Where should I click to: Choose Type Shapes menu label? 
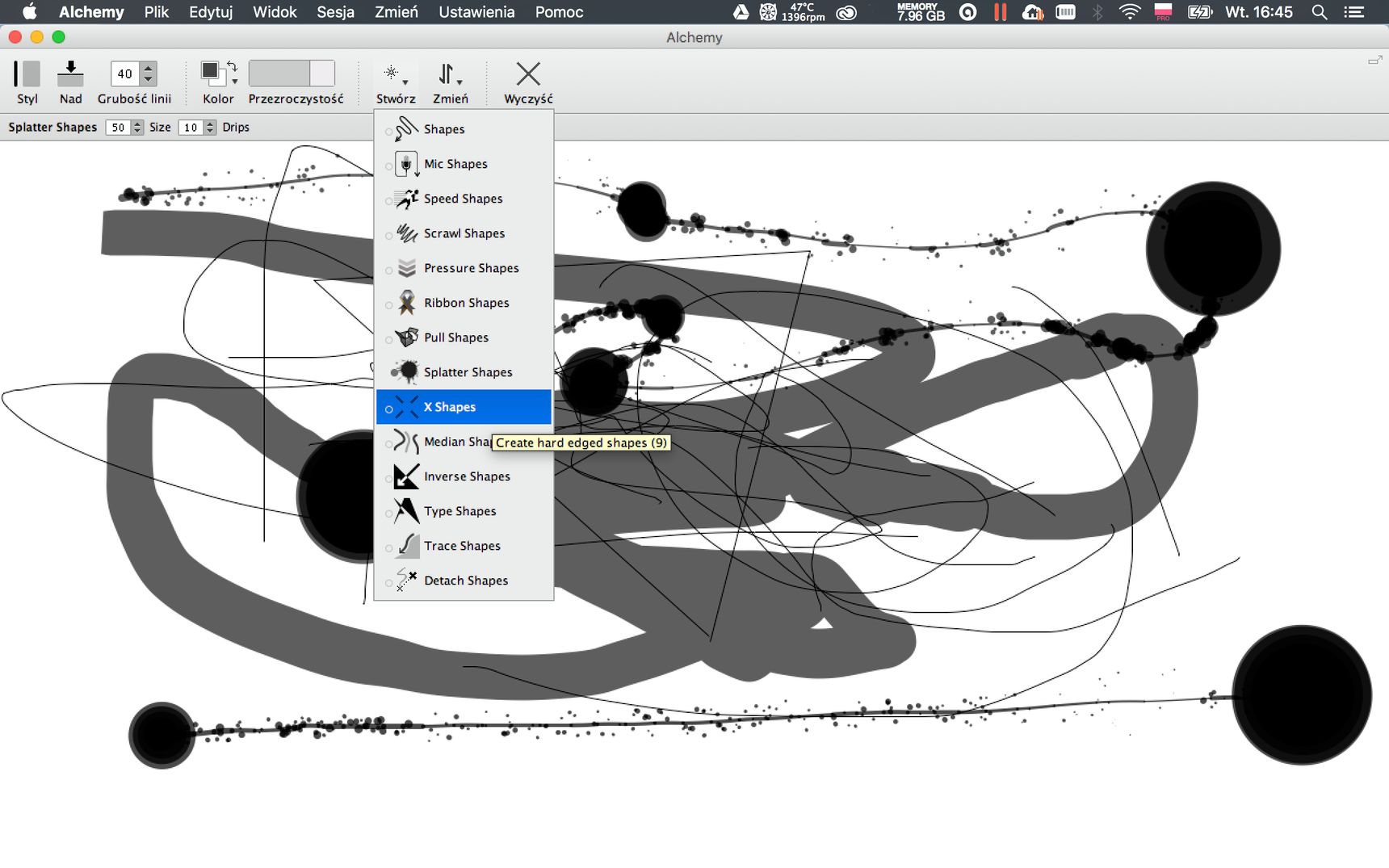[460, 511]
